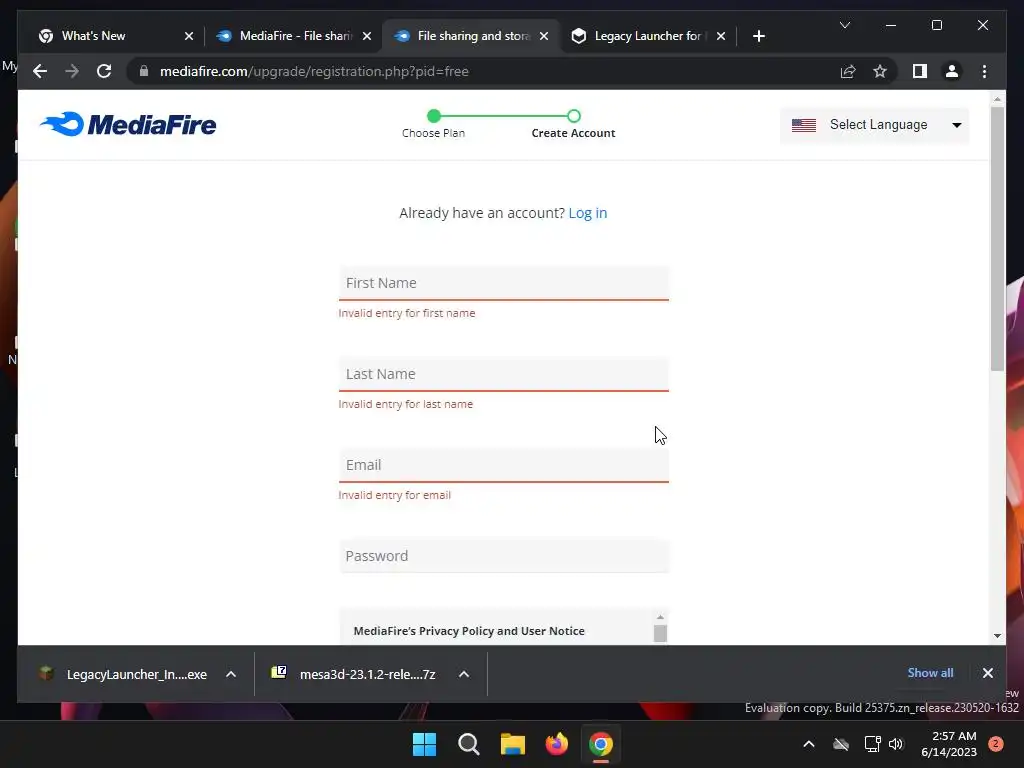
Task: Click the Chrome taskbar icon
Action: (x=601, y=744)
